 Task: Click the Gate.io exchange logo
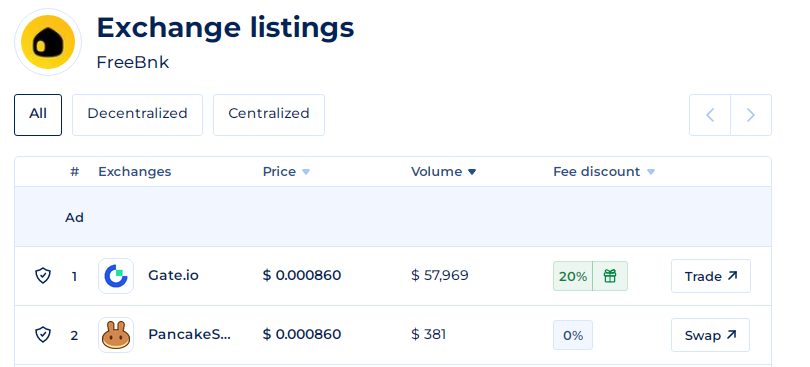point(116,276)
